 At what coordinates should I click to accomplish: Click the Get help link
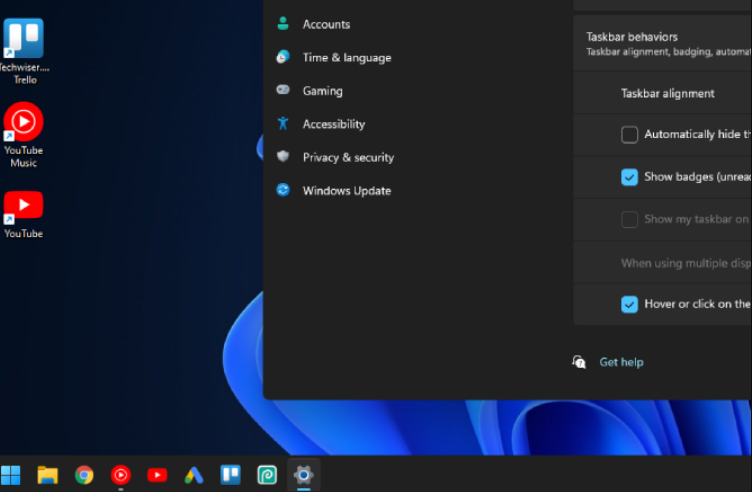(x=621, y=362)
